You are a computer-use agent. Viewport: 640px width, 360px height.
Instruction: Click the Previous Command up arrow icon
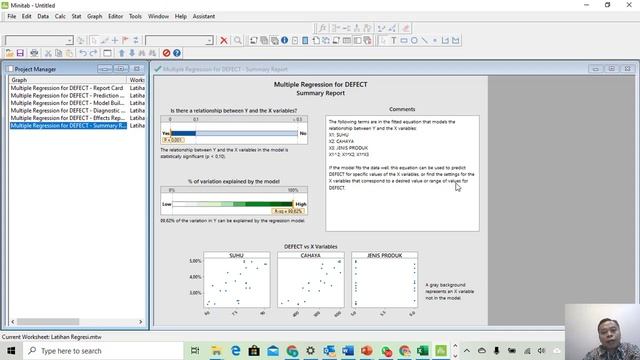(x=122, y=53)
